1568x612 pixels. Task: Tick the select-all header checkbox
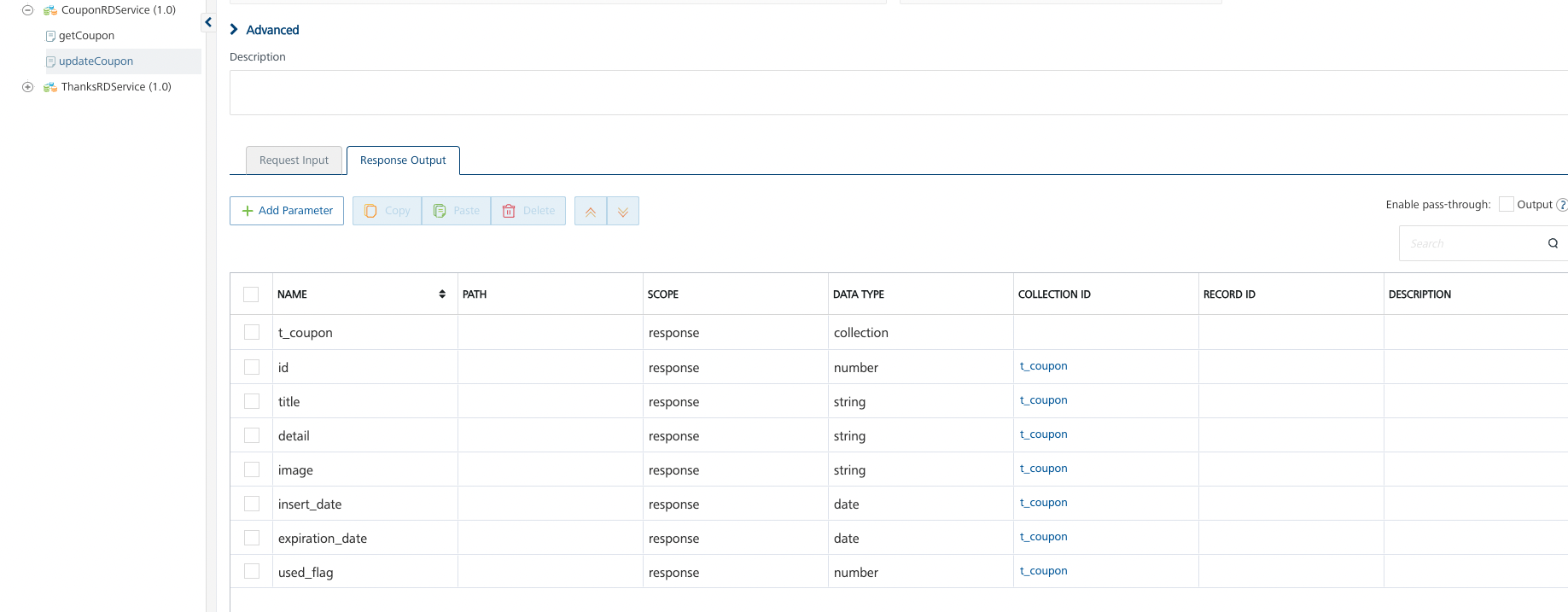(251, 294)
